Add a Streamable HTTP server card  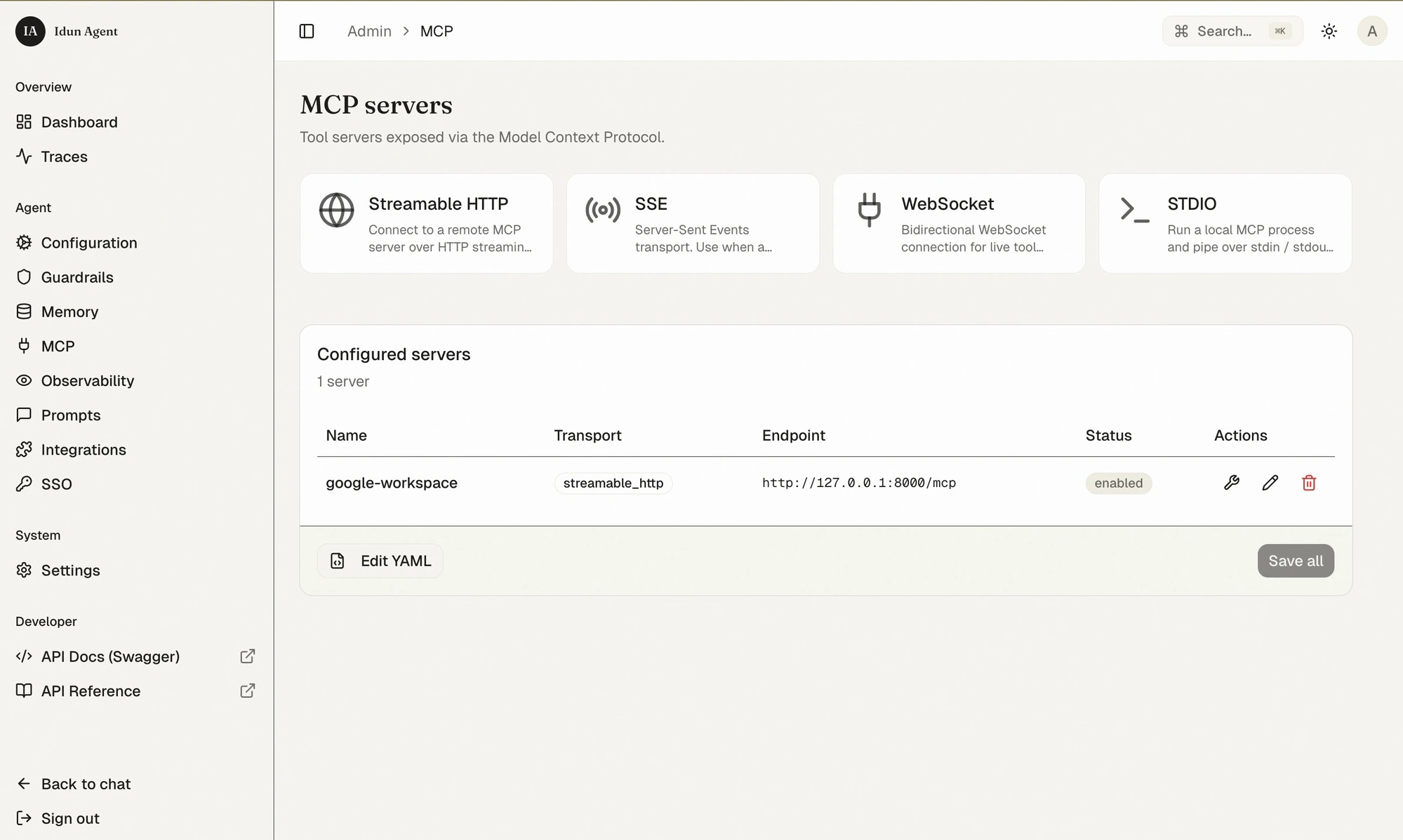(426, 223)
